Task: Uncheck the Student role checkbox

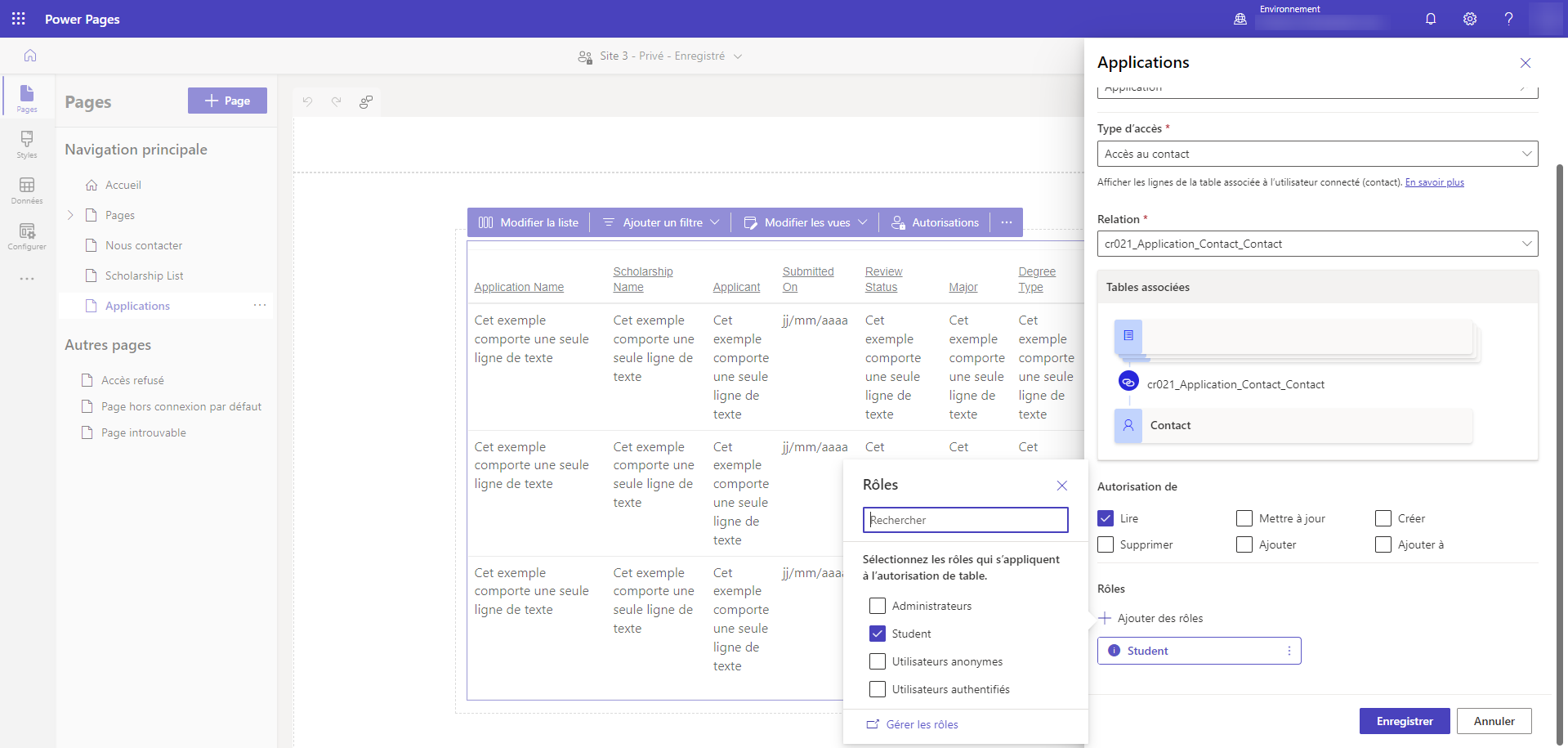Action: coord(878,634)
